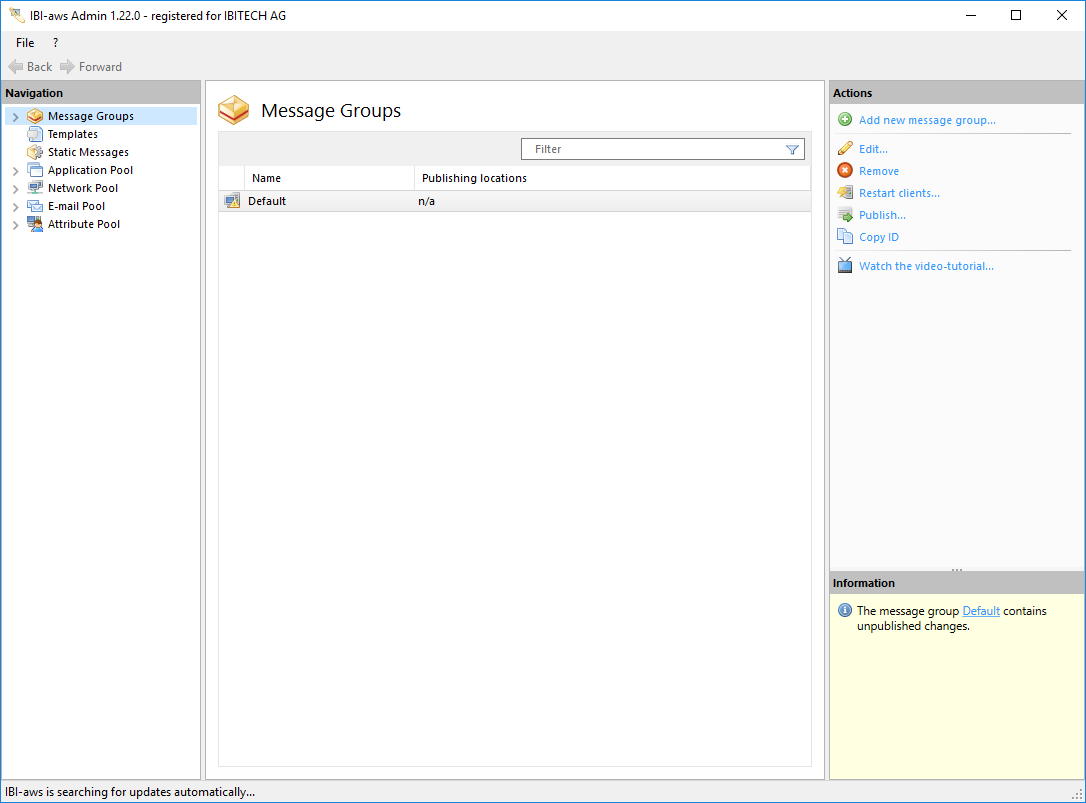Expand the Message Groups tree node
This screenshot has height=803, width=1086.
(15, 117)
